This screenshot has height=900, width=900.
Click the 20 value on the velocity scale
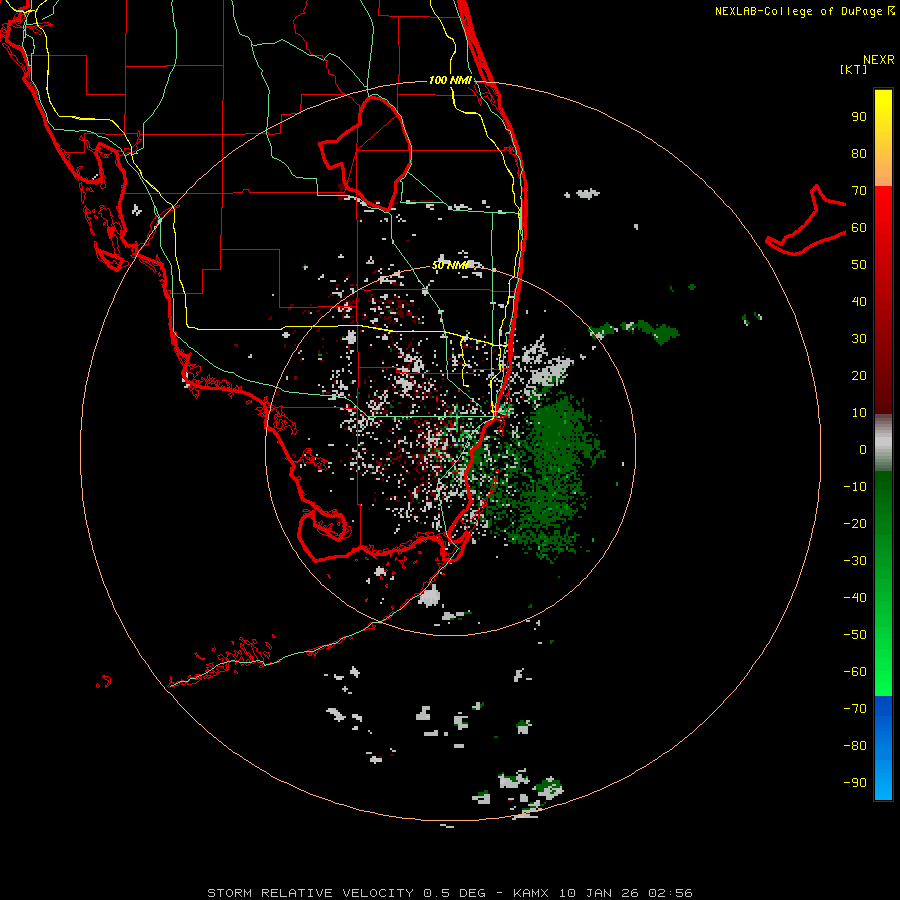859,376
